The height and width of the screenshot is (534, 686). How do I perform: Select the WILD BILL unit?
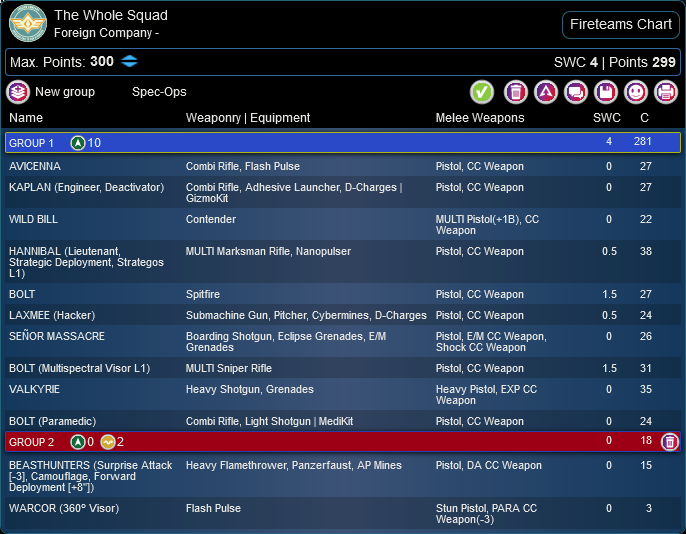(x=343, y=224)
